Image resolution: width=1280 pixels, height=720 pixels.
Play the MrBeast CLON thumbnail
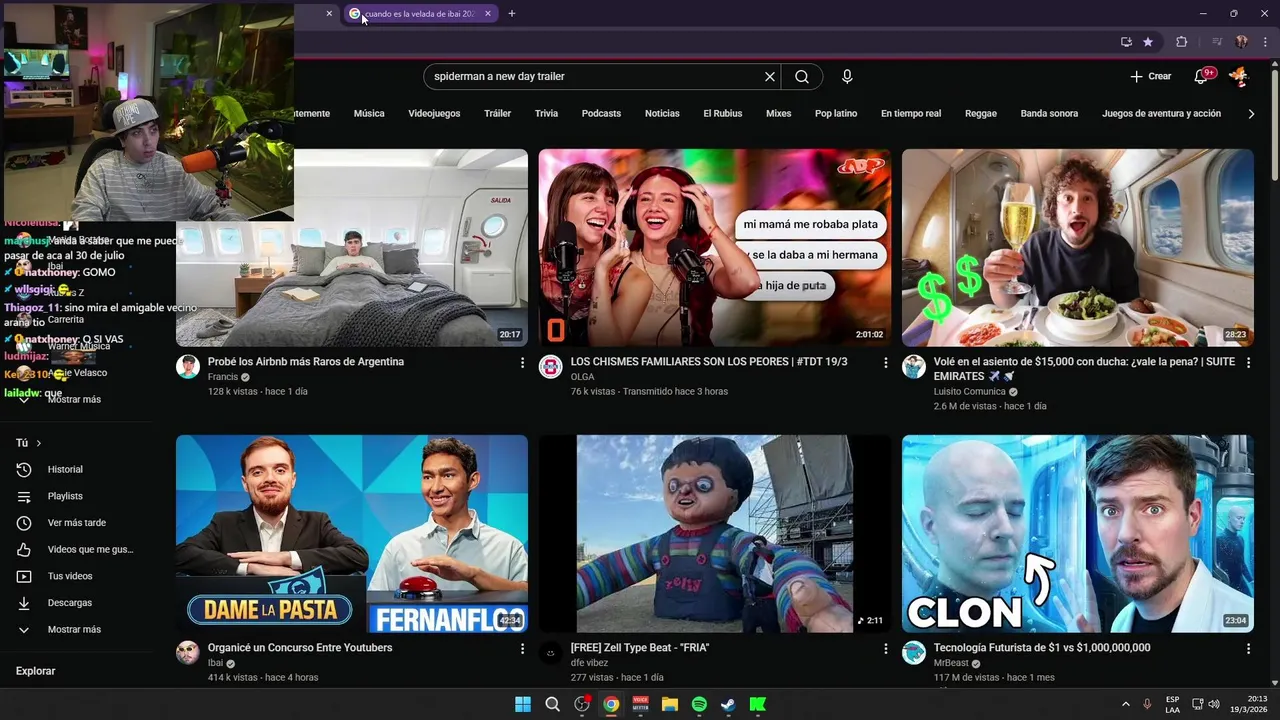click(1078, 533)
